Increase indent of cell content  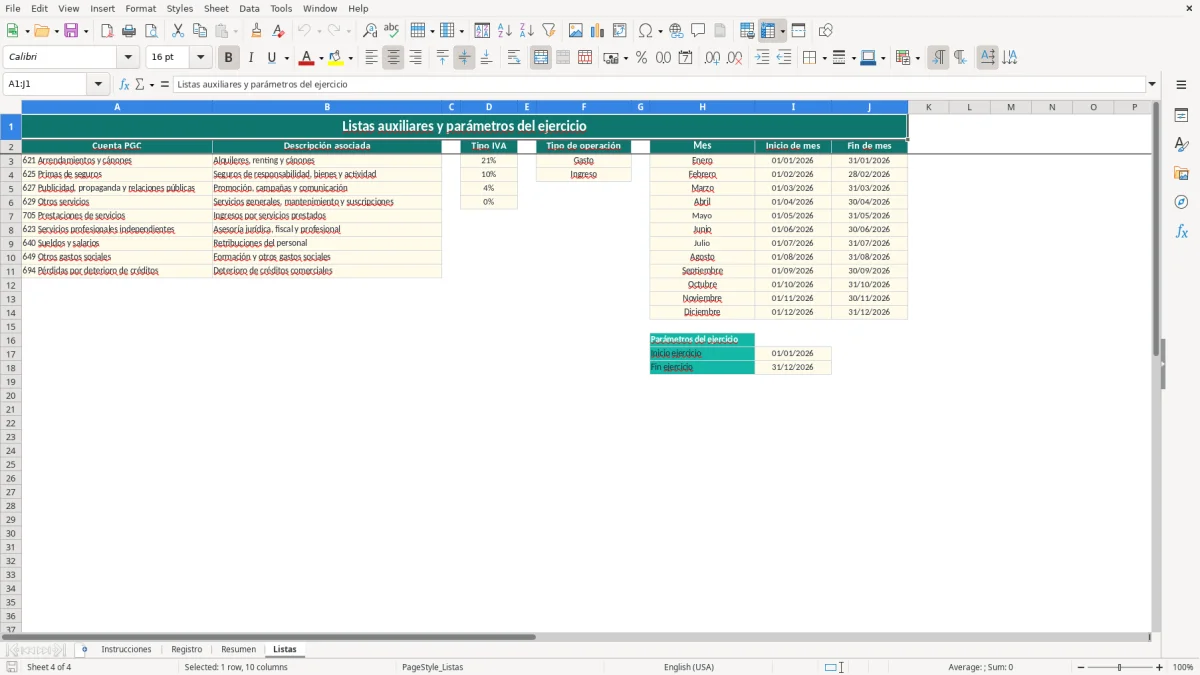tap(762, 58)
